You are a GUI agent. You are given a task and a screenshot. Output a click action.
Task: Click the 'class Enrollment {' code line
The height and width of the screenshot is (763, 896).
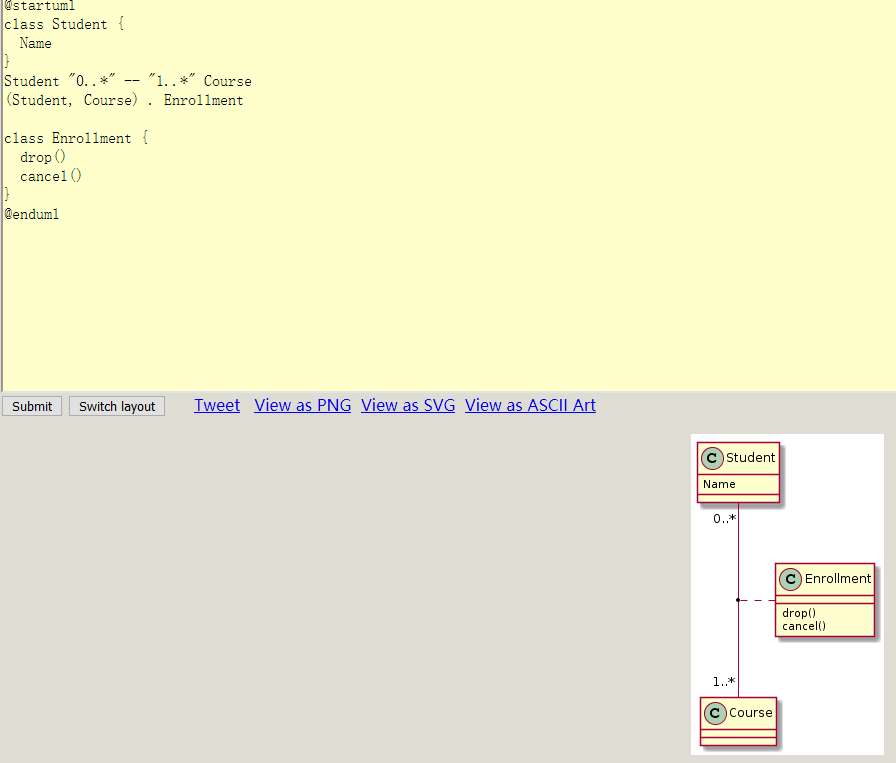[76, 138]
